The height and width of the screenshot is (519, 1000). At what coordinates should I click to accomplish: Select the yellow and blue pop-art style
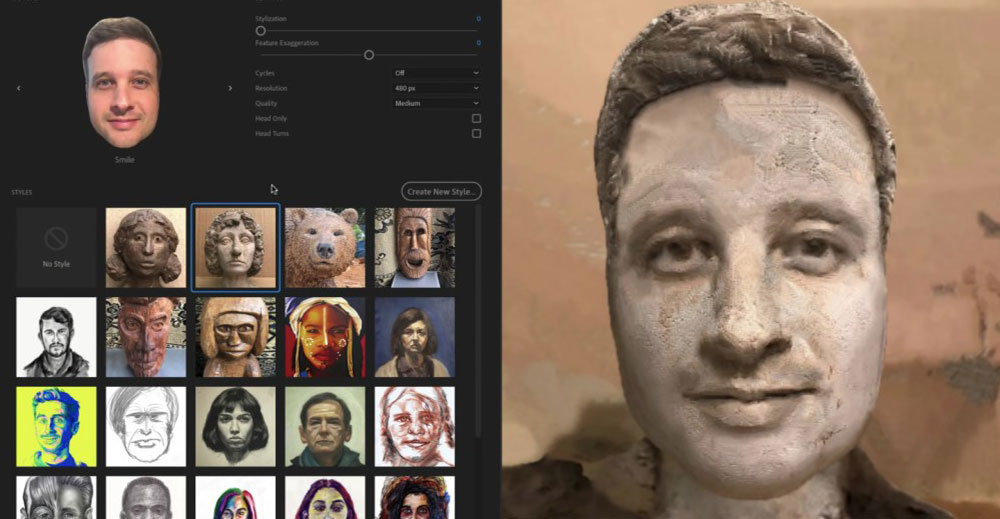56,427
